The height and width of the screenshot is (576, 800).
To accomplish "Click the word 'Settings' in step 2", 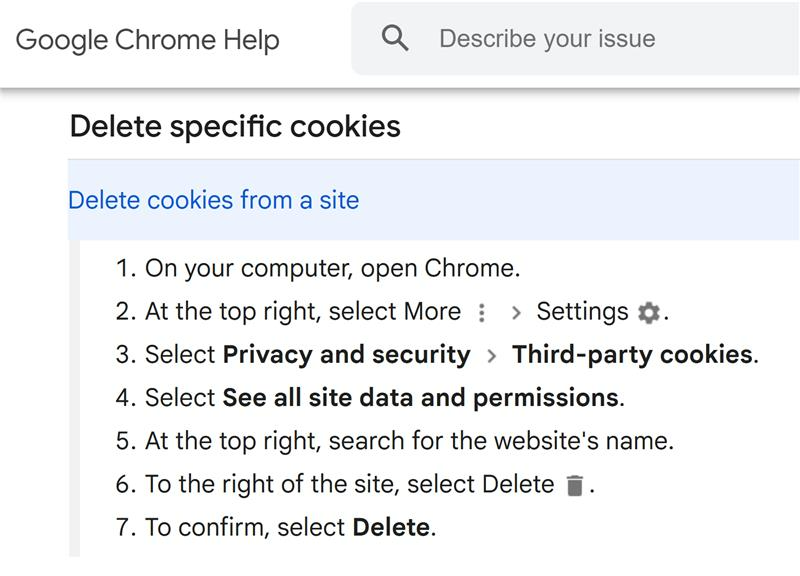I will click(x=582, y=312).
